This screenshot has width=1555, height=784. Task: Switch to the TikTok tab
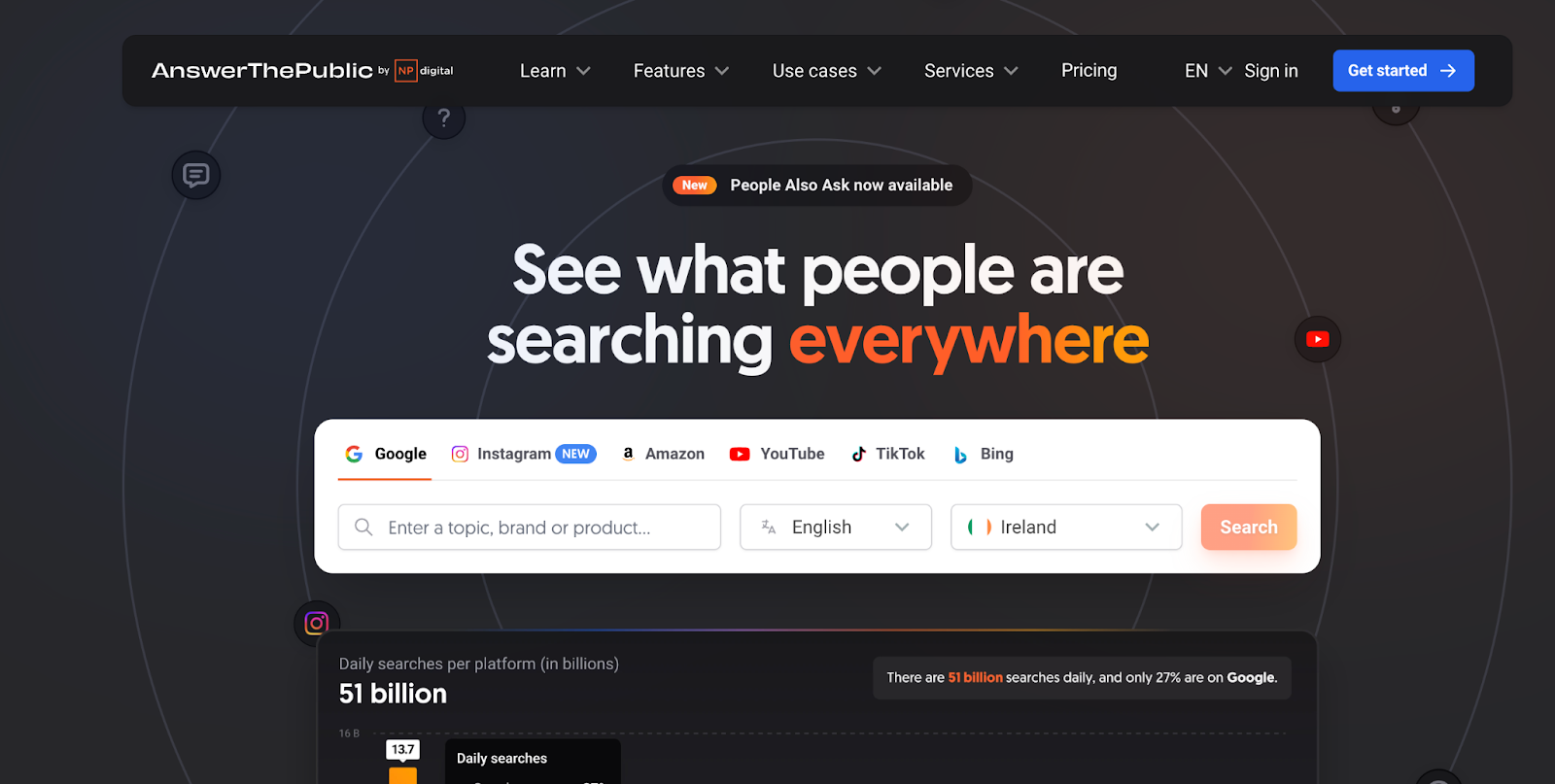[888, 454]
